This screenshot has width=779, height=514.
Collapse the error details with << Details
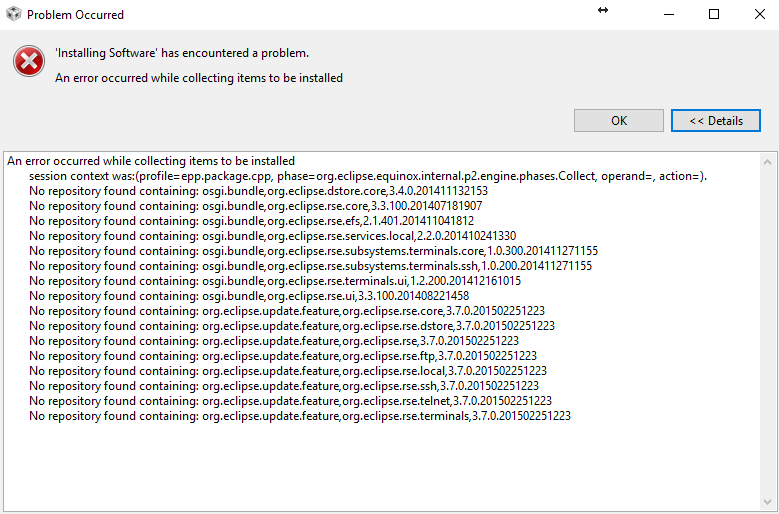(x=716, y=120)
